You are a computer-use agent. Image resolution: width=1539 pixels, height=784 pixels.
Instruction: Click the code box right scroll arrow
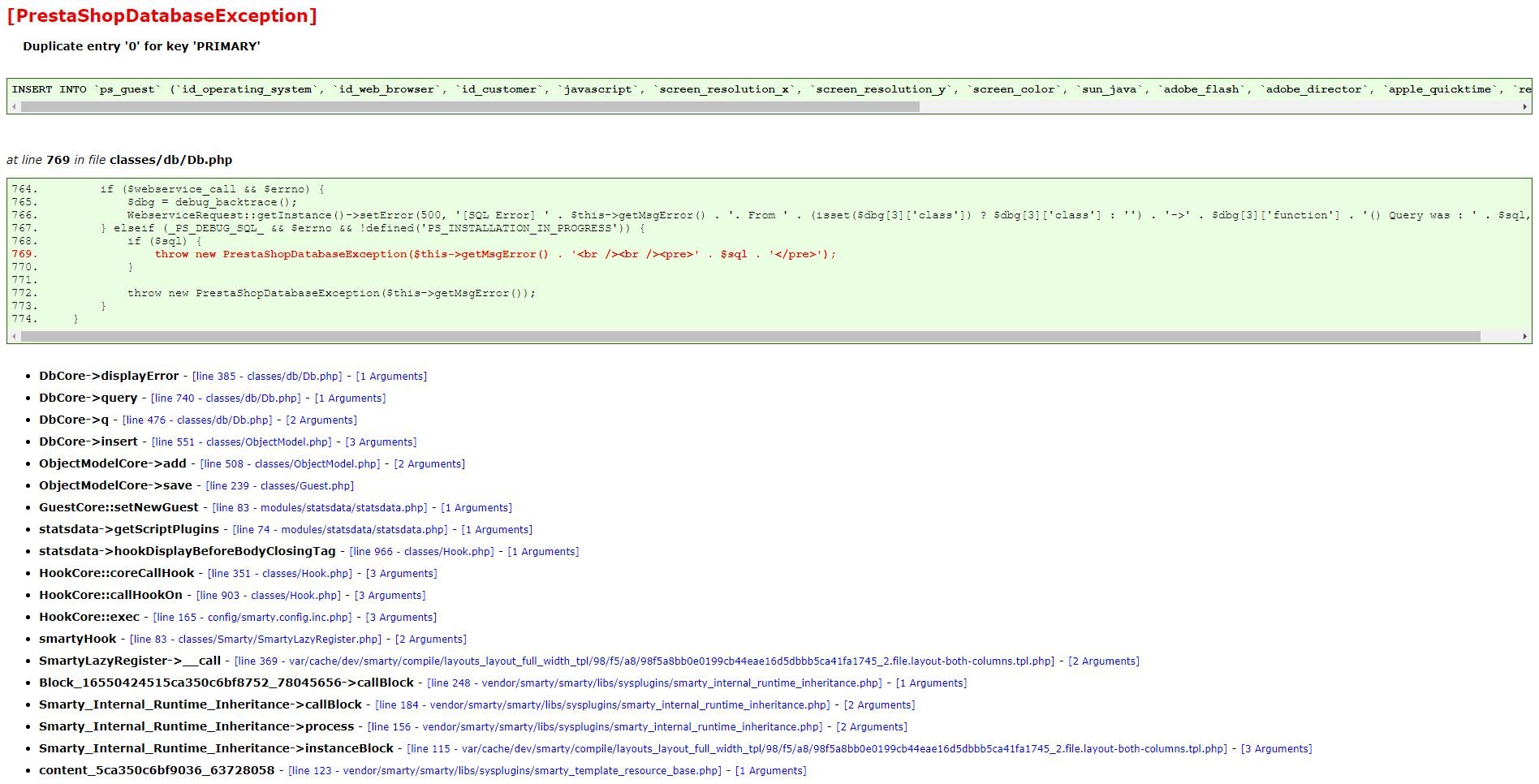[1524, 336]
